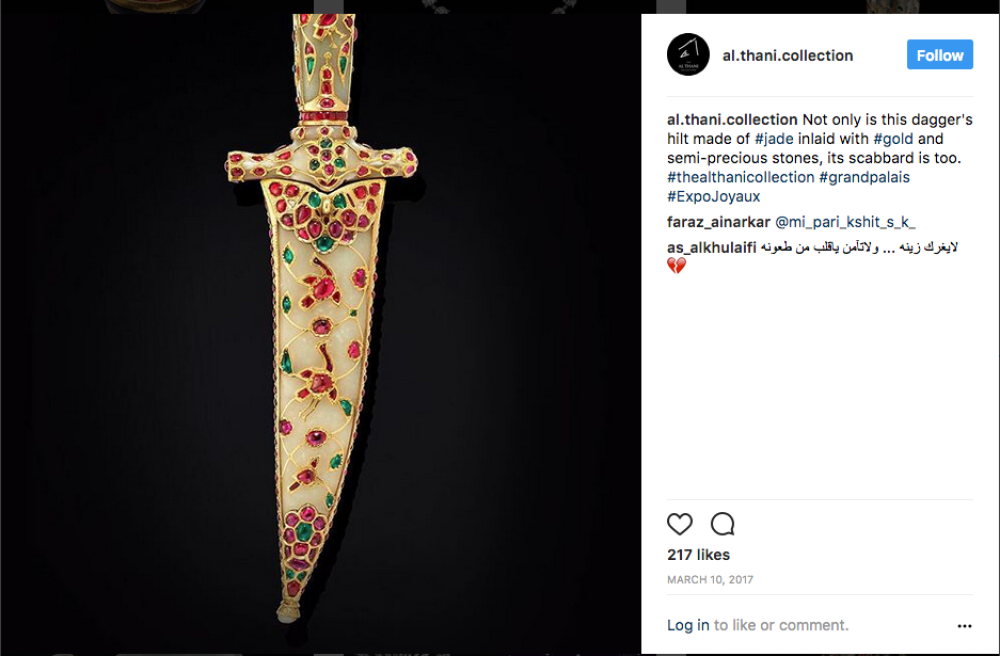The image size is (1000, 656).
Task: Click the #ExpoJoyaux hashtag
Action: pyautogui.click(x=714, y=196)
